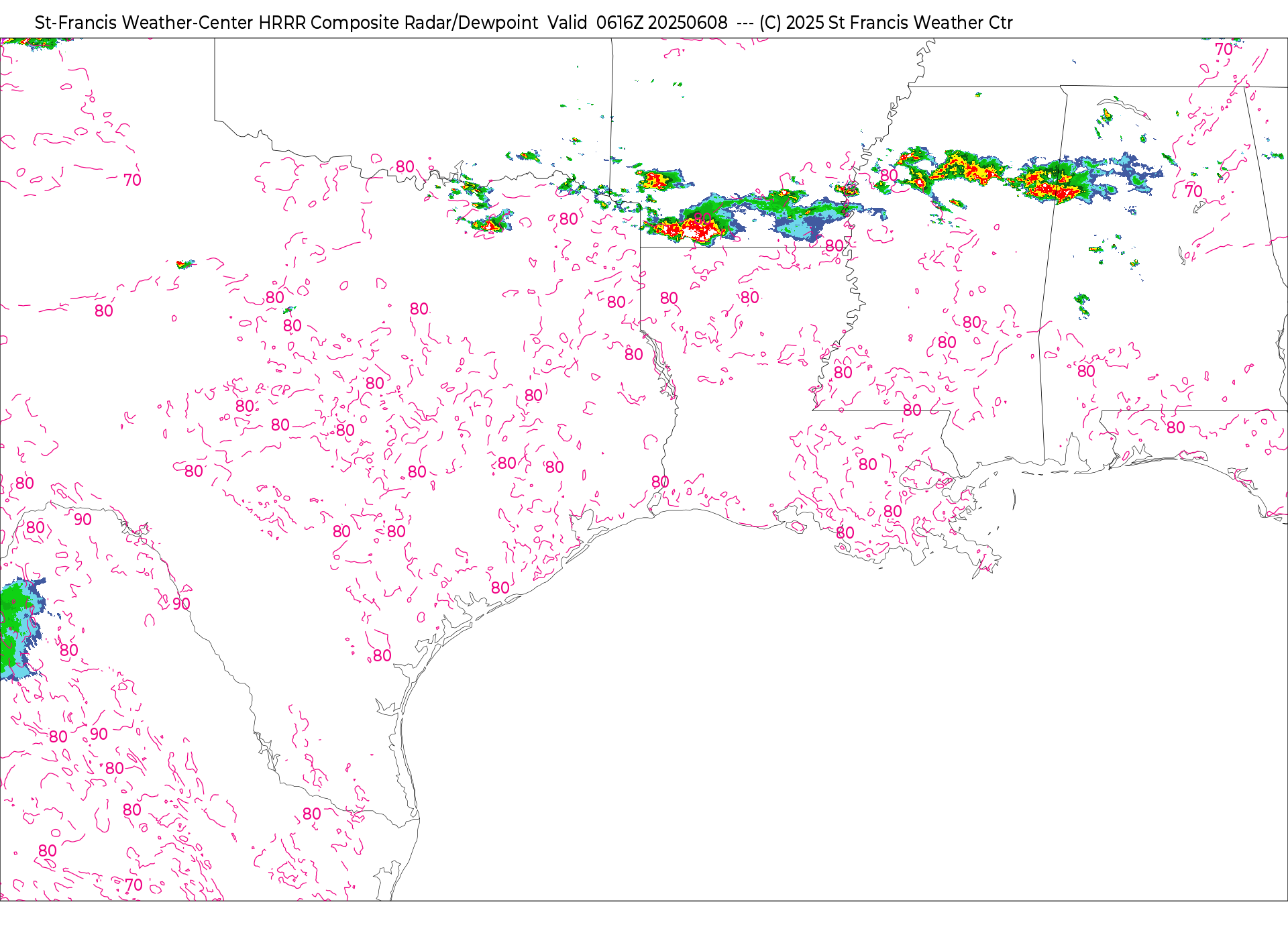Click "HRRR Composite Radar/Dewpoint" in the header
Screen dimensions: 1288x939
point(398,23)
